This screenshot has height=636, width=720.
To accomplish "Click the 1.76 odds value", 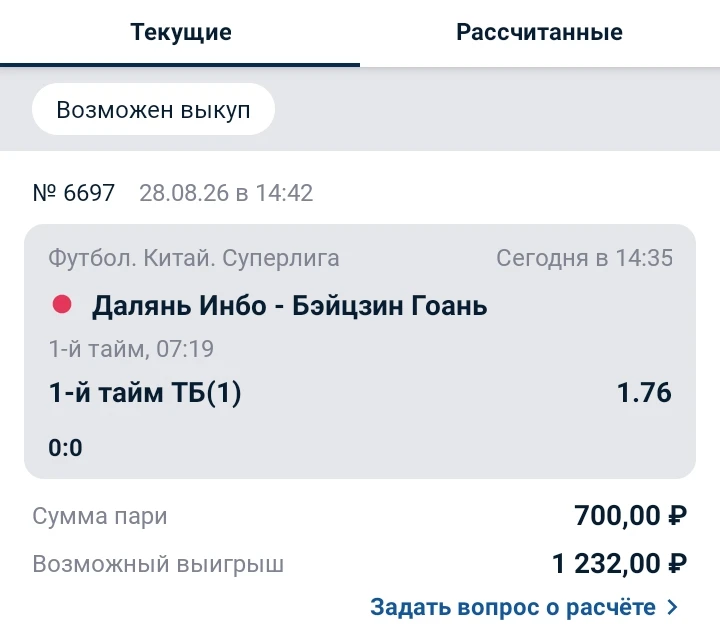I will (x=644, y=393).
